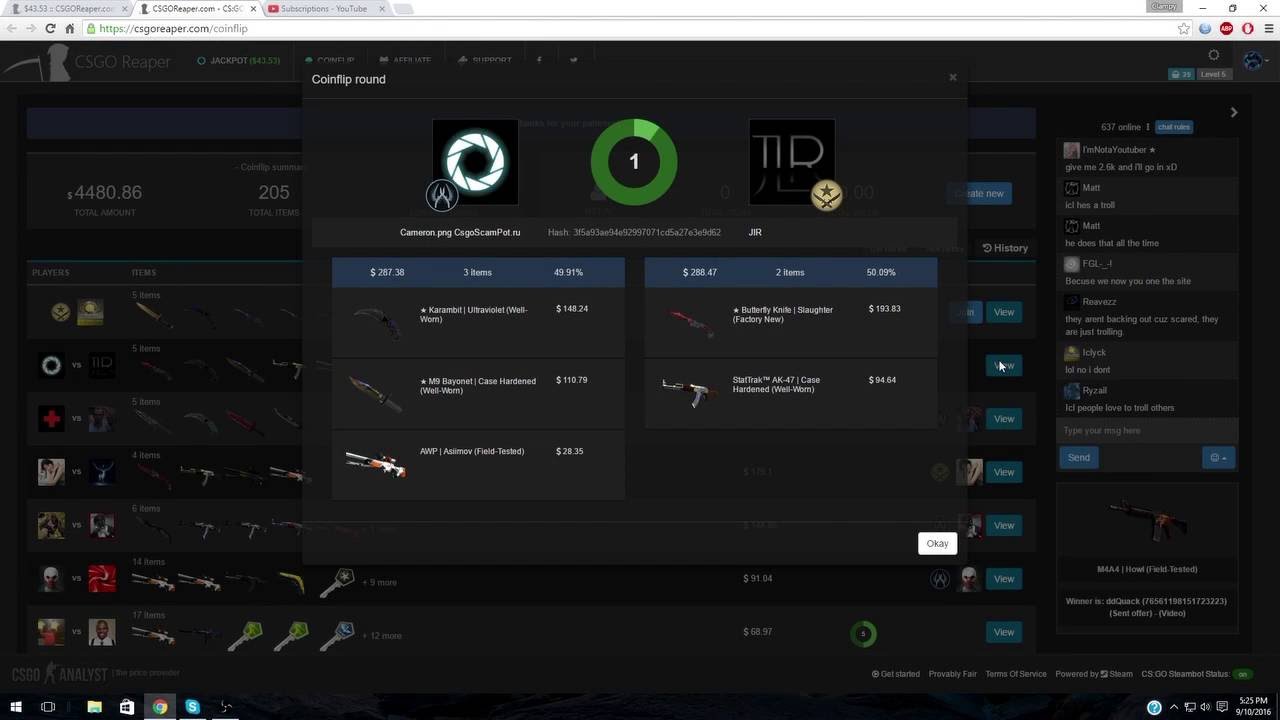Switch to the $43.53 CSGOReaper browser tab
The width and height of the screenshot is (1280, 720).
(68, 9)
